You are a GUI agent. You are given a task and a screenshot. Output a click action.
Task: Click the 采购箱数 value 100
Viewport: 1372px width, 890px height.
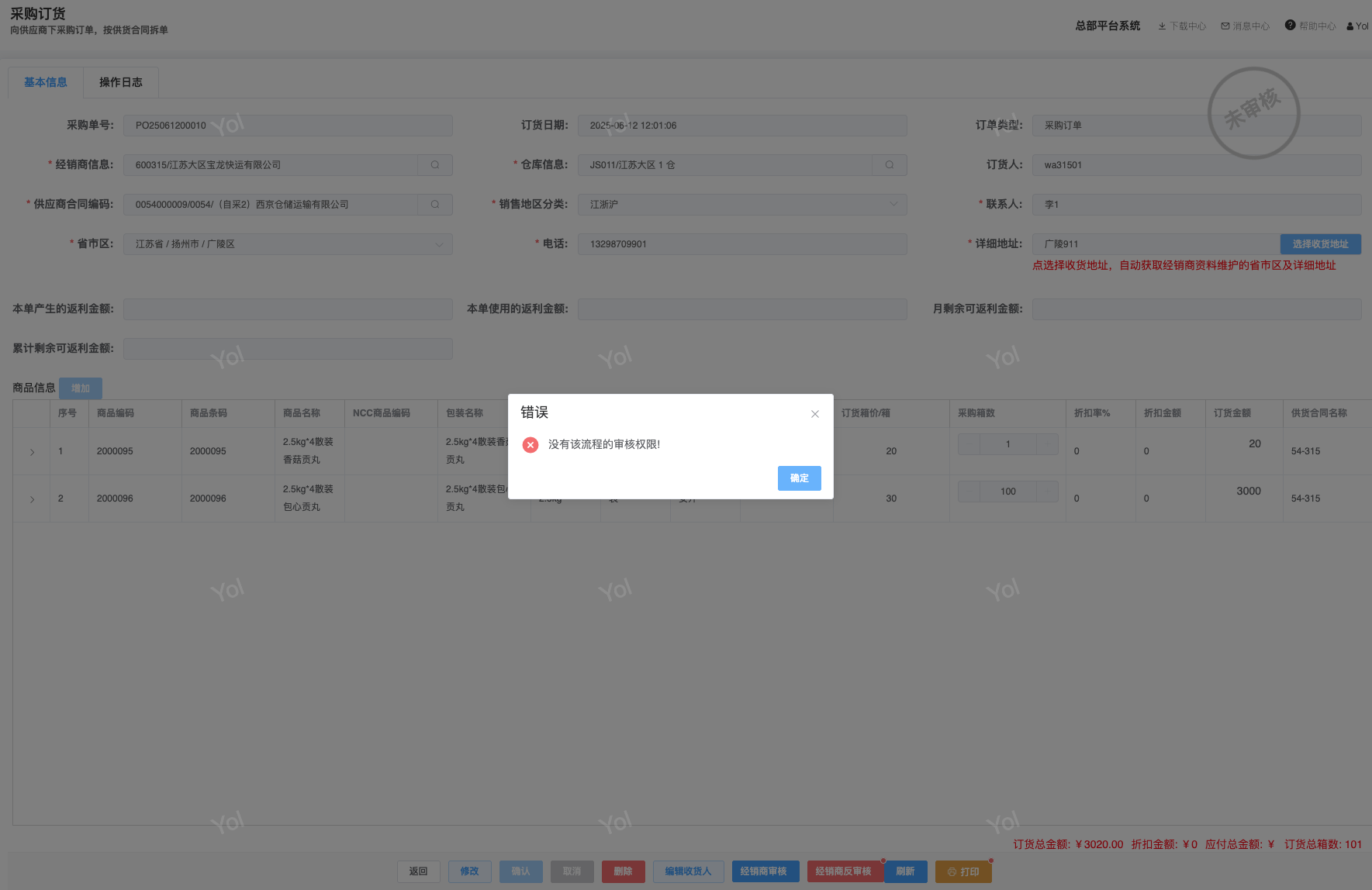(x=1008, y=492)
